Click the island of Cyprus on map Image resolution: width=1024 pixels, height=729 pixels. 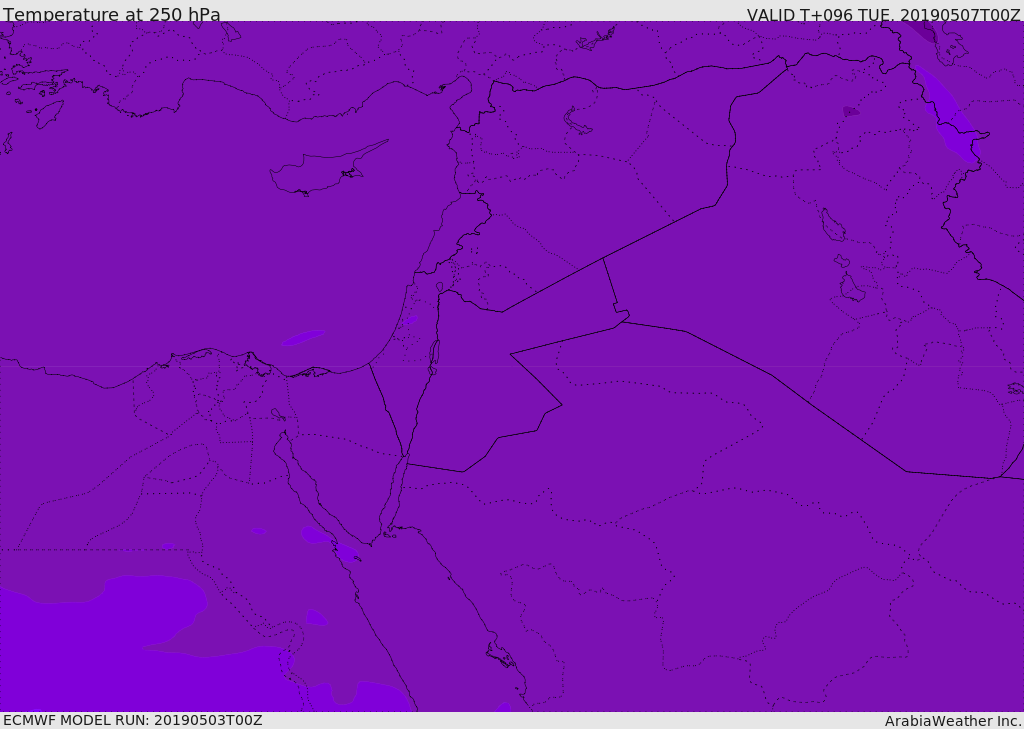pyautogui.click(x=327, y=169)
